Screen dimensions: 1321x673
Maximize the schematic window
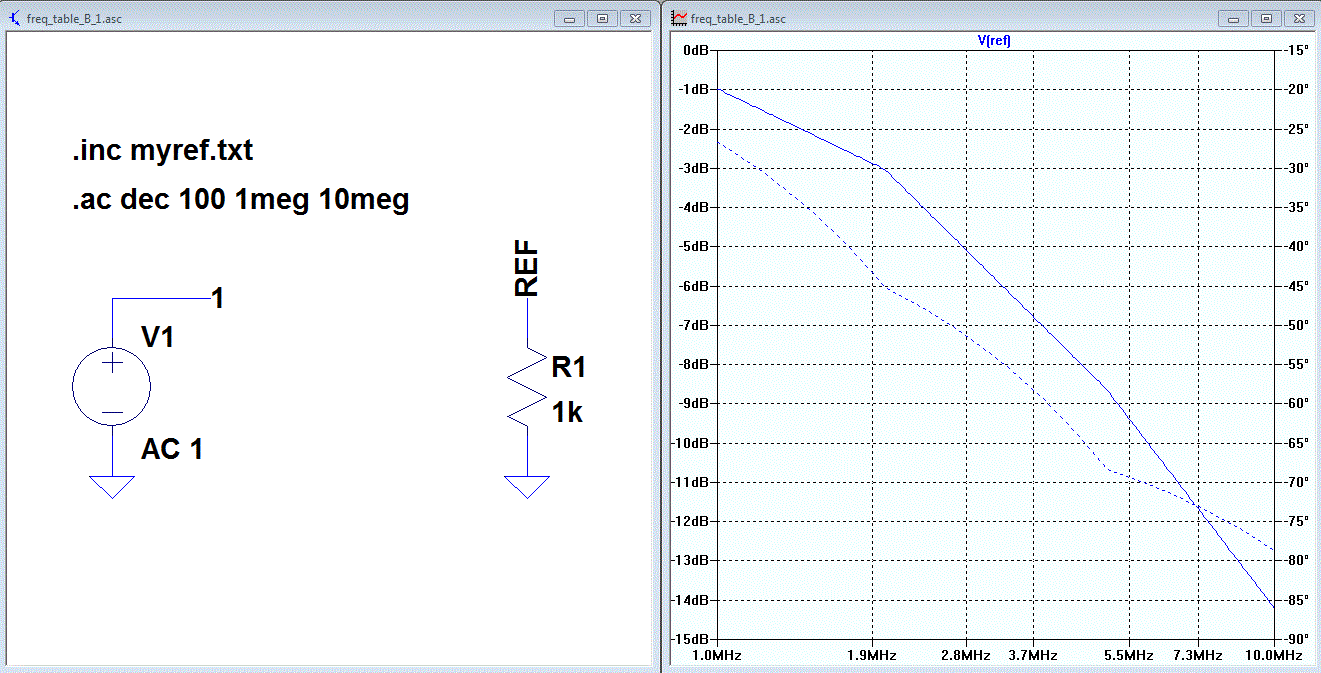[x=602, y=18]
